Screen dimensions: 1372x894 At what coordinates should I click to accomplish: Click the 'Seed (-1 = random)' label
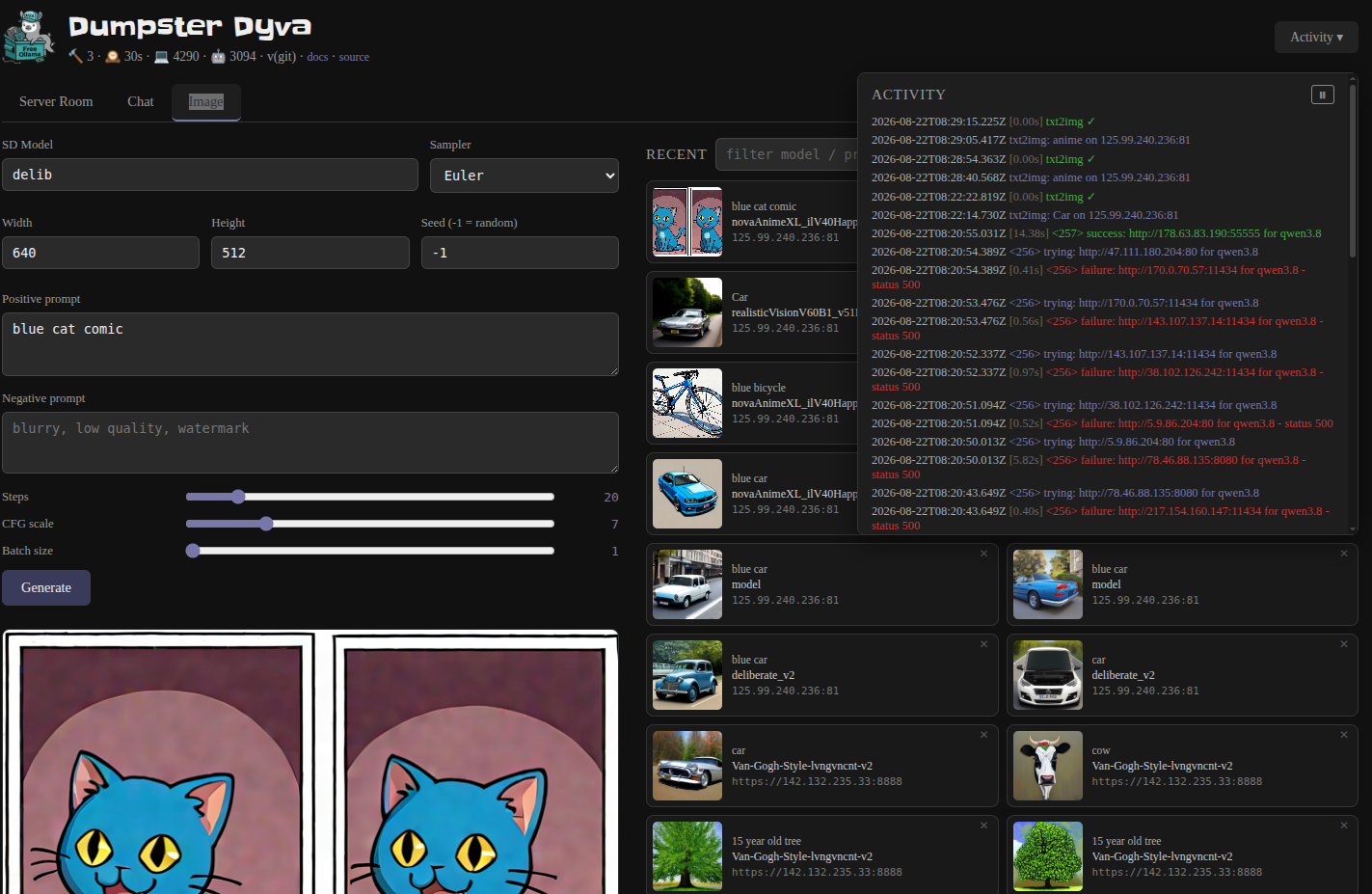(x=470, y=223)
